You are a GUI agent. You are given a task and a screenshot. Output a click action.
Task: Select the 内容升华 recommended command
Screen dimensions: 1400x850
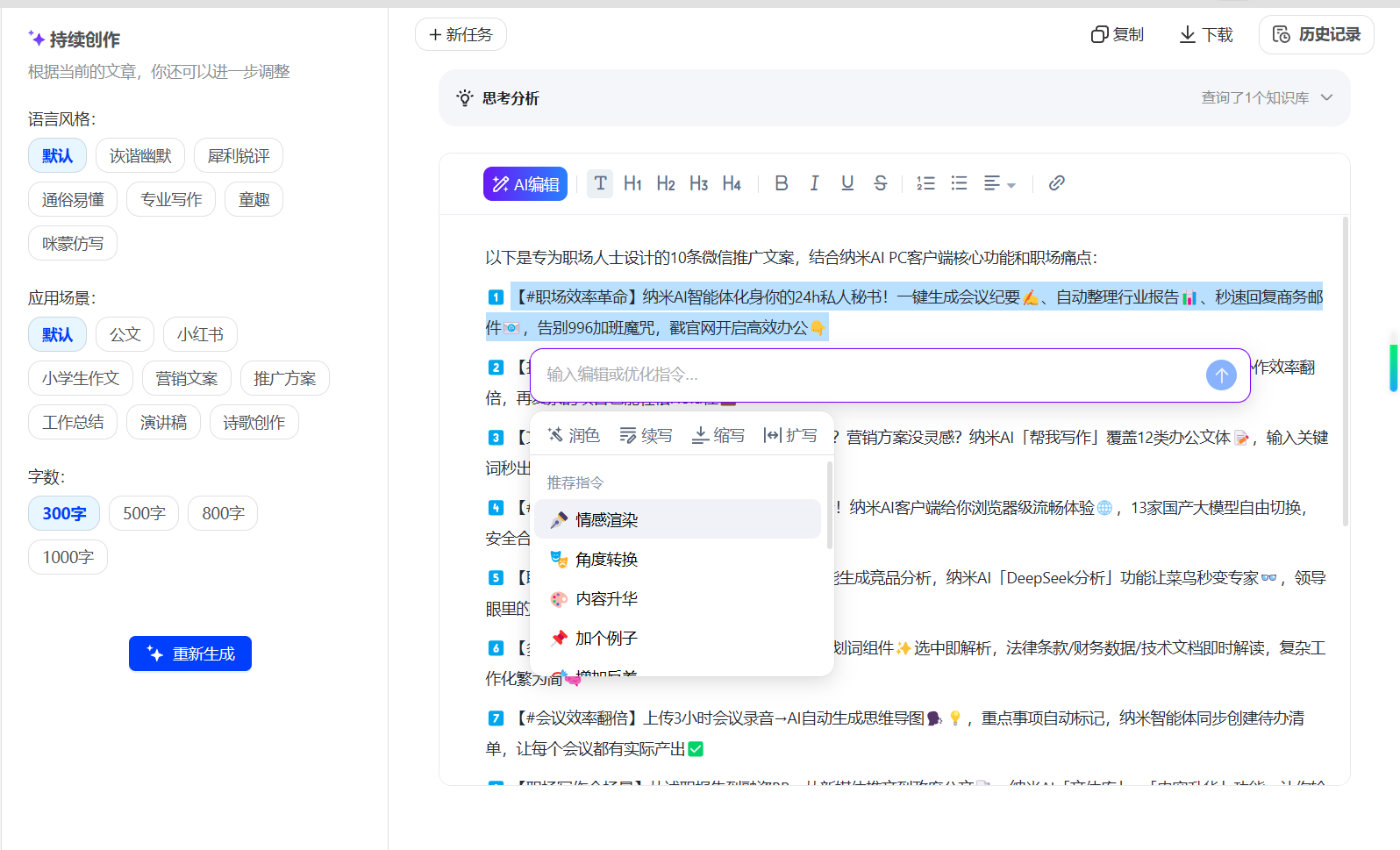pos(677,599)
